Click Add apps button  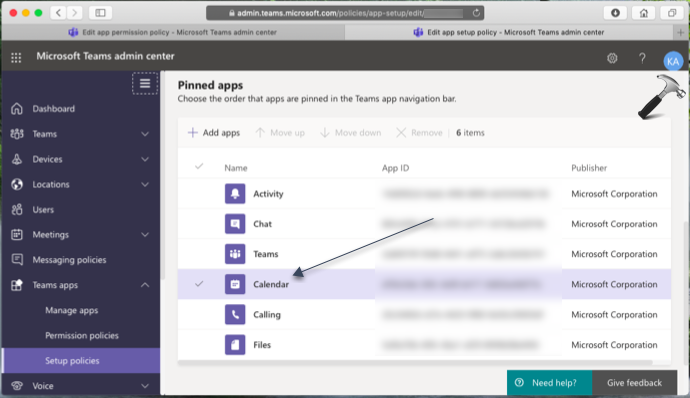214,133
